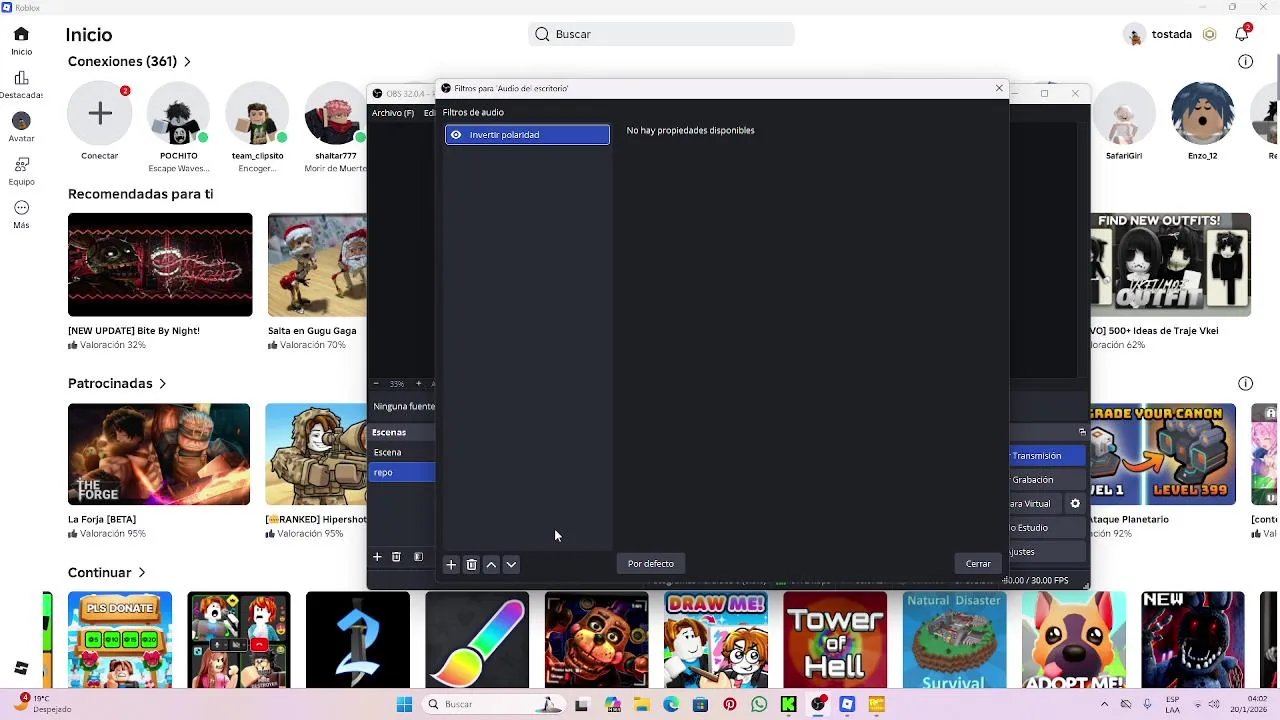Open scene filters icon in OBS Escenas
The width and height of the screenshot is (1280, 720).
click(418, 557)
